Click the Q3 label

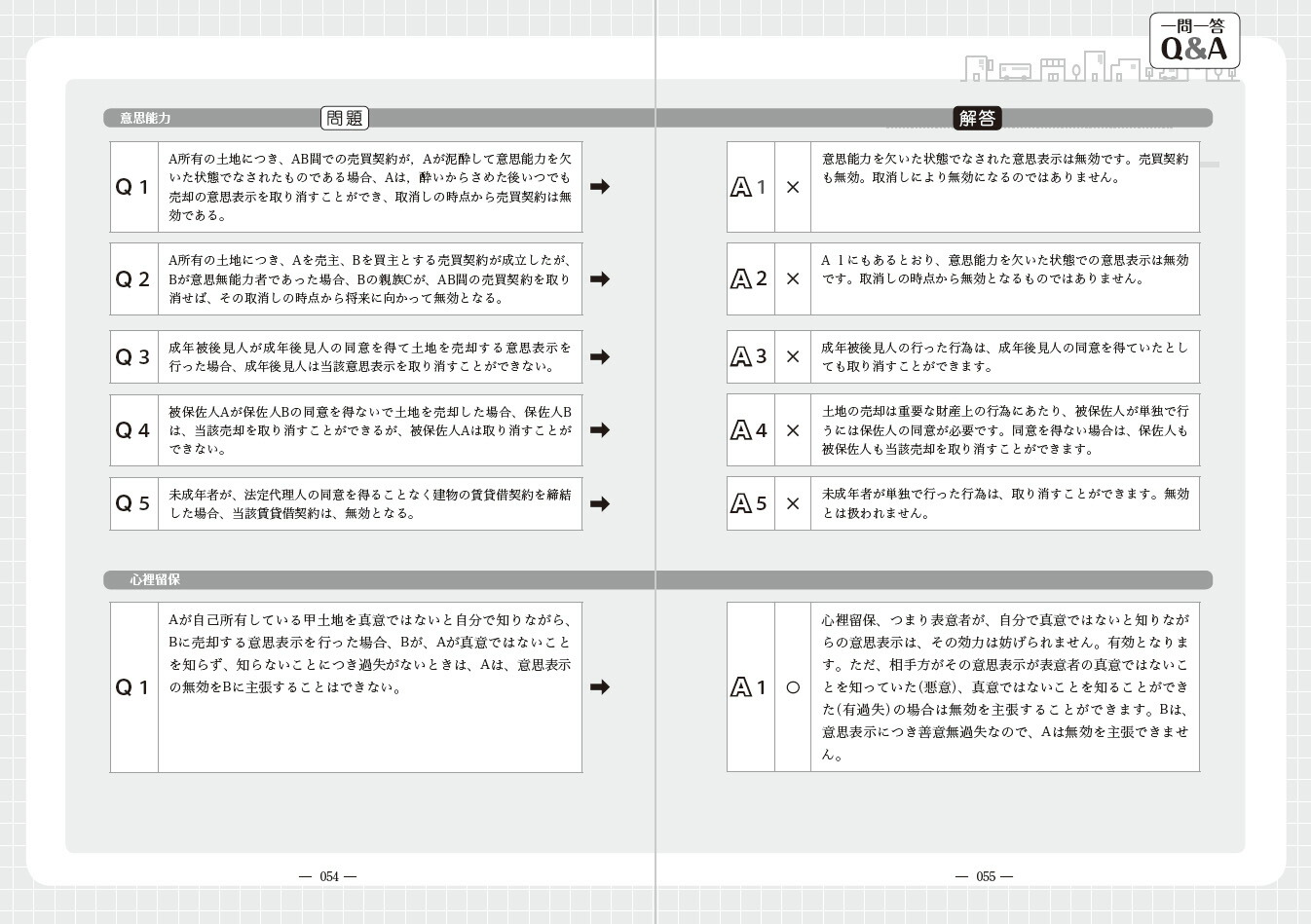[133, 357]
